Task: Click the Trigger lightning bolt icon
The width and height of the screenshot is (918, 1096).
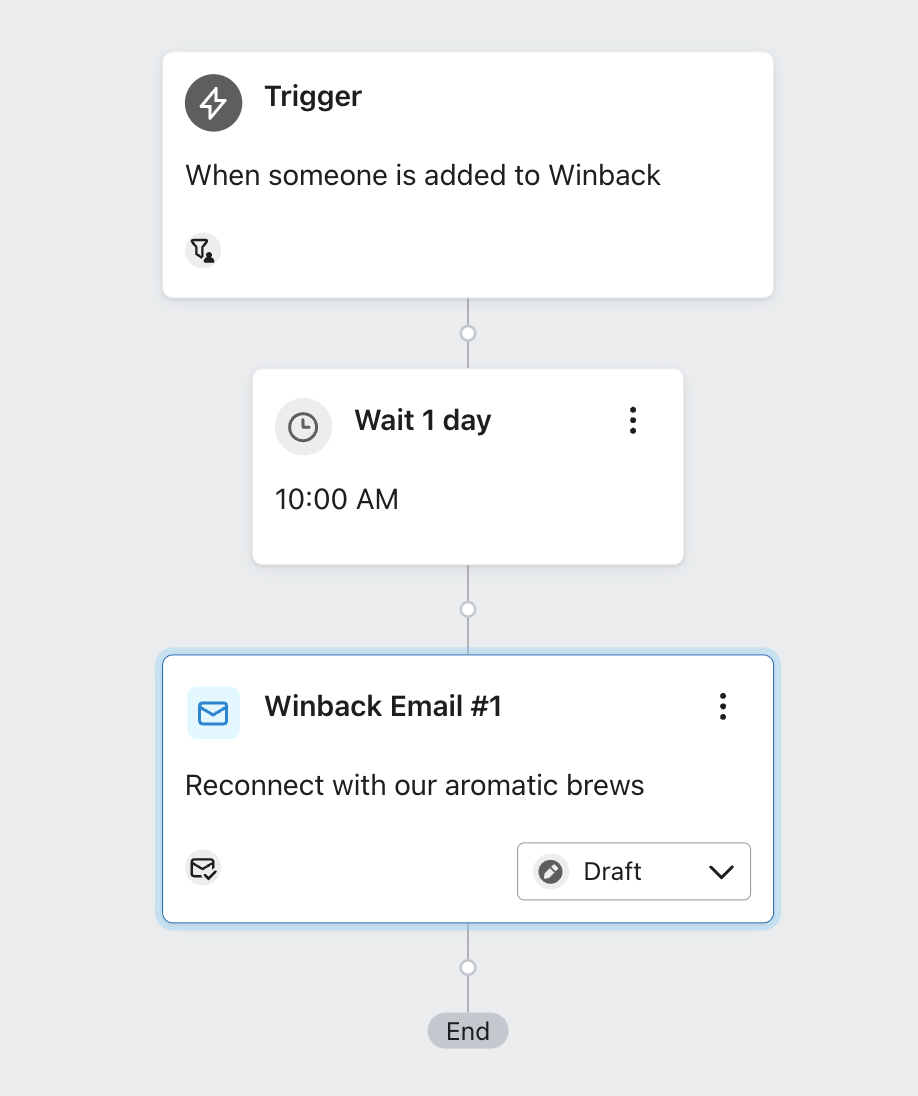Action: click(x=213, y=102)
